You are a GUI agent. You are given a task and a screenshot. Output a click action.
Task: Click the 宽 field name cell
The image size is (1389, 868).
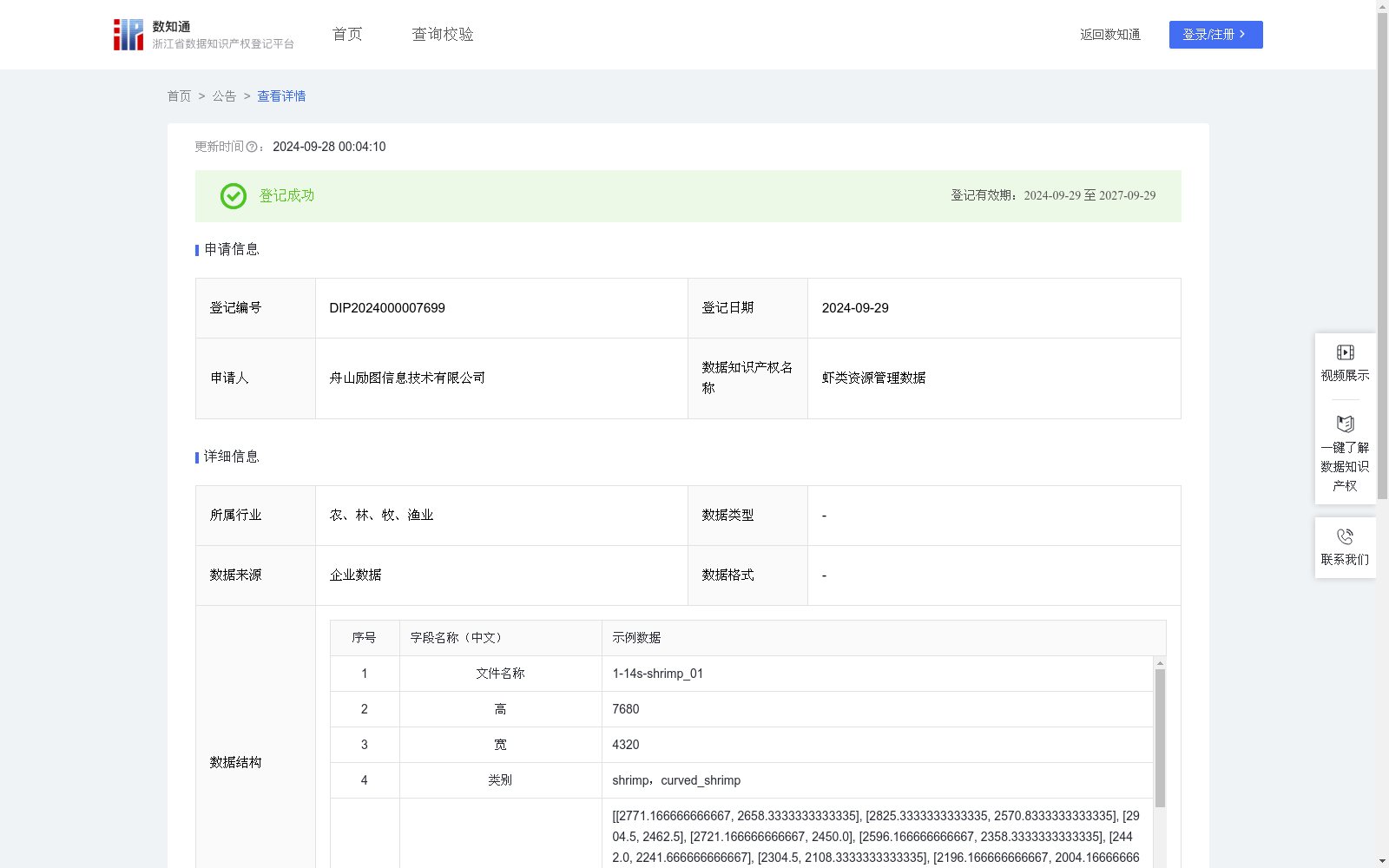coord(500,745)
